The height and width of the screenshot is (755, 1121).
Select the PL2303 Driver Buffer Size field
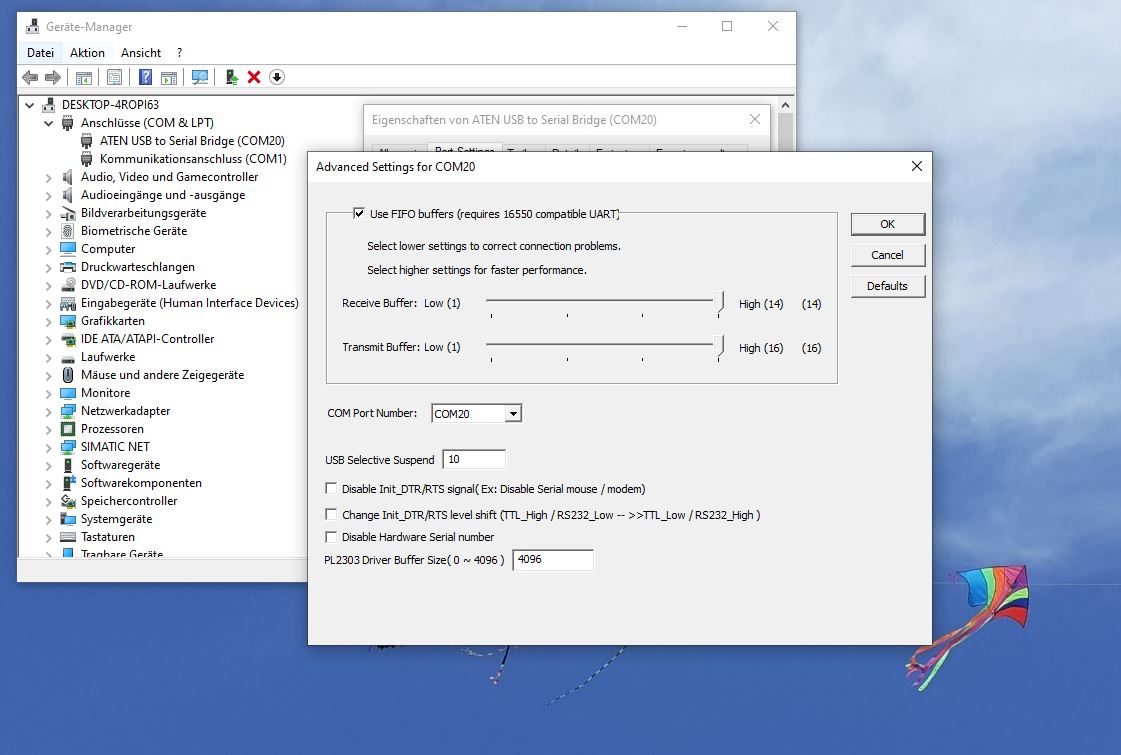pyautogui.click(x=552, y=560)
